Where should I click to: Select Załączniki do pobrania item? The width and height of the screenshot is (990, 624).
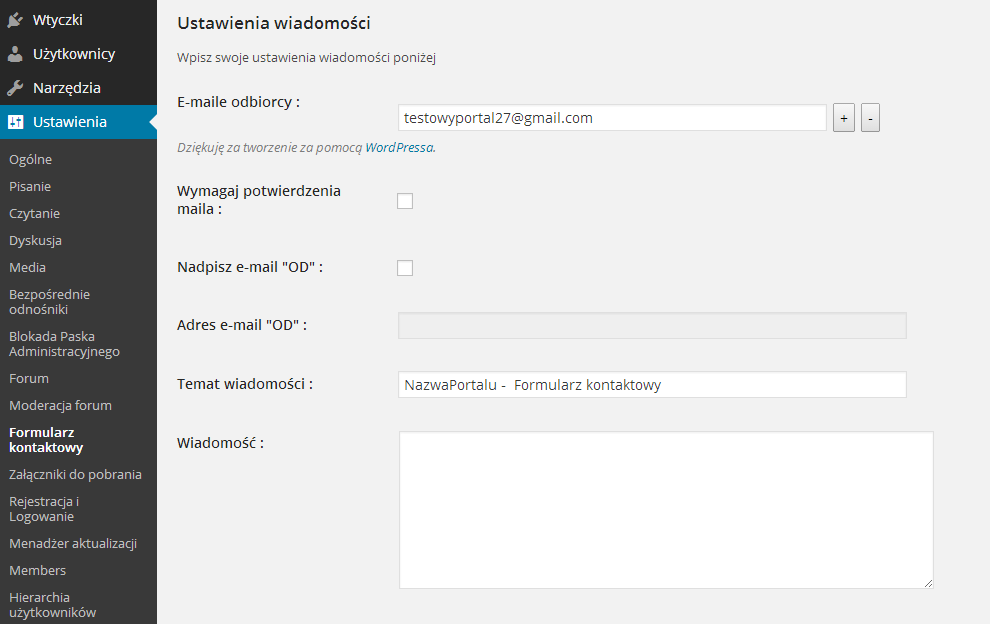tap(75, 474)
